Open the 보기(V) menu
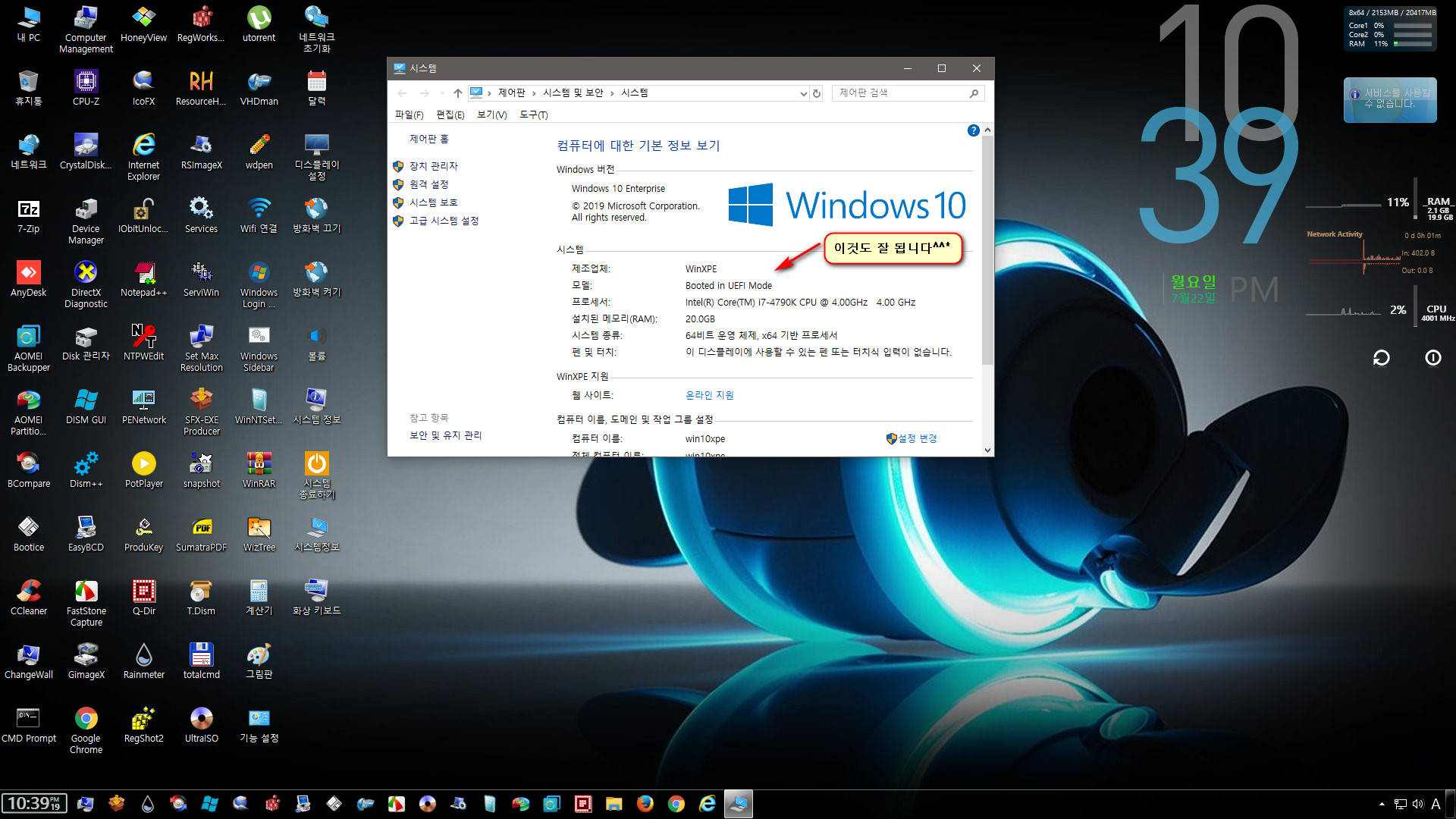Screen dimensions: 1456x819 pyautogui.click(x=491, y=115)
